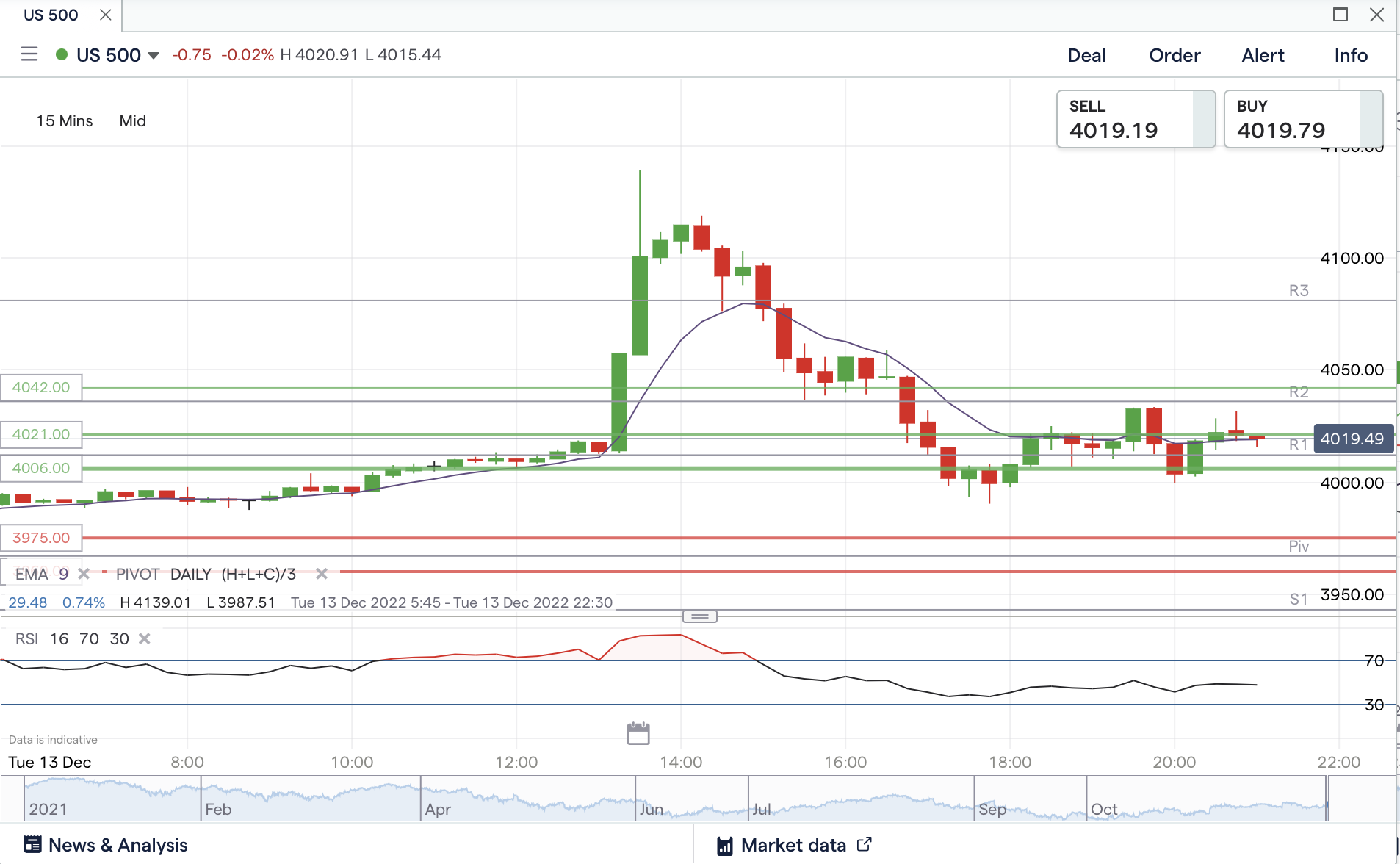Image resolution: width=1400 pixels, height=864 pixels.
Task: Click the 20:00 time axis label
Action: tap(1175, 762)
